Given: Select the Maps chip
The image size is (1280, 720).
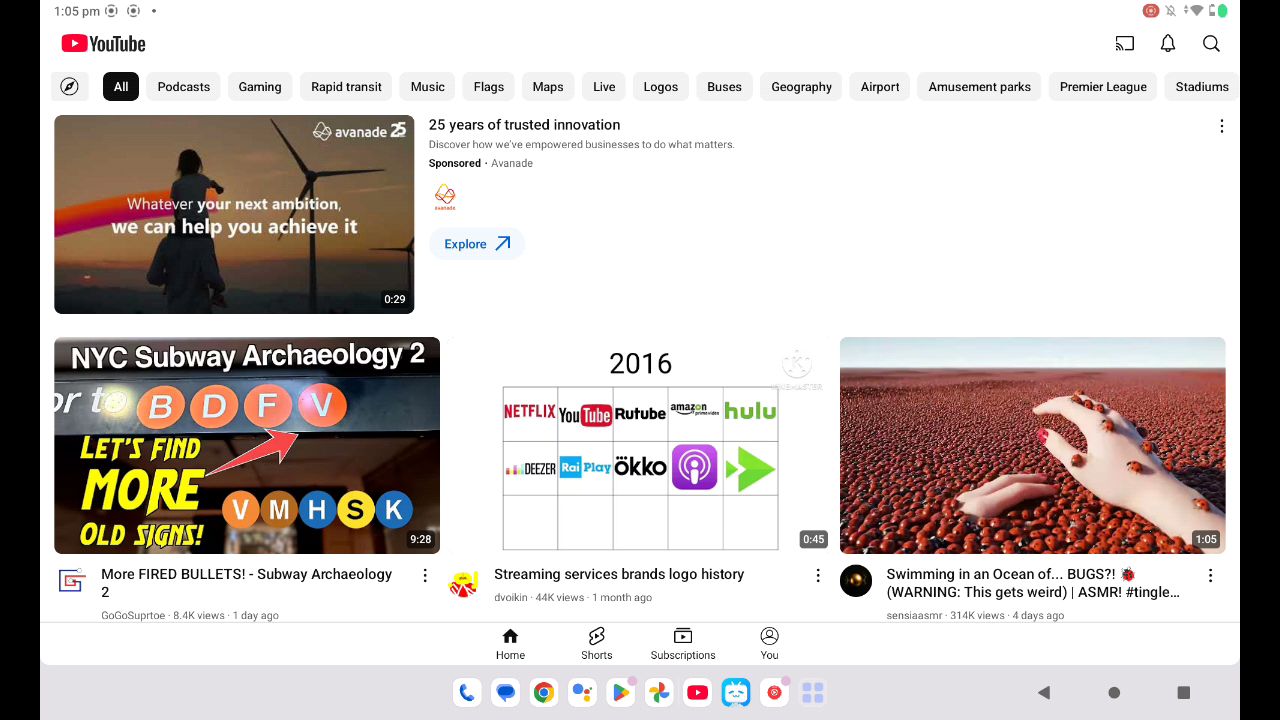Looking at the screenshot, I should coord(548,87).
